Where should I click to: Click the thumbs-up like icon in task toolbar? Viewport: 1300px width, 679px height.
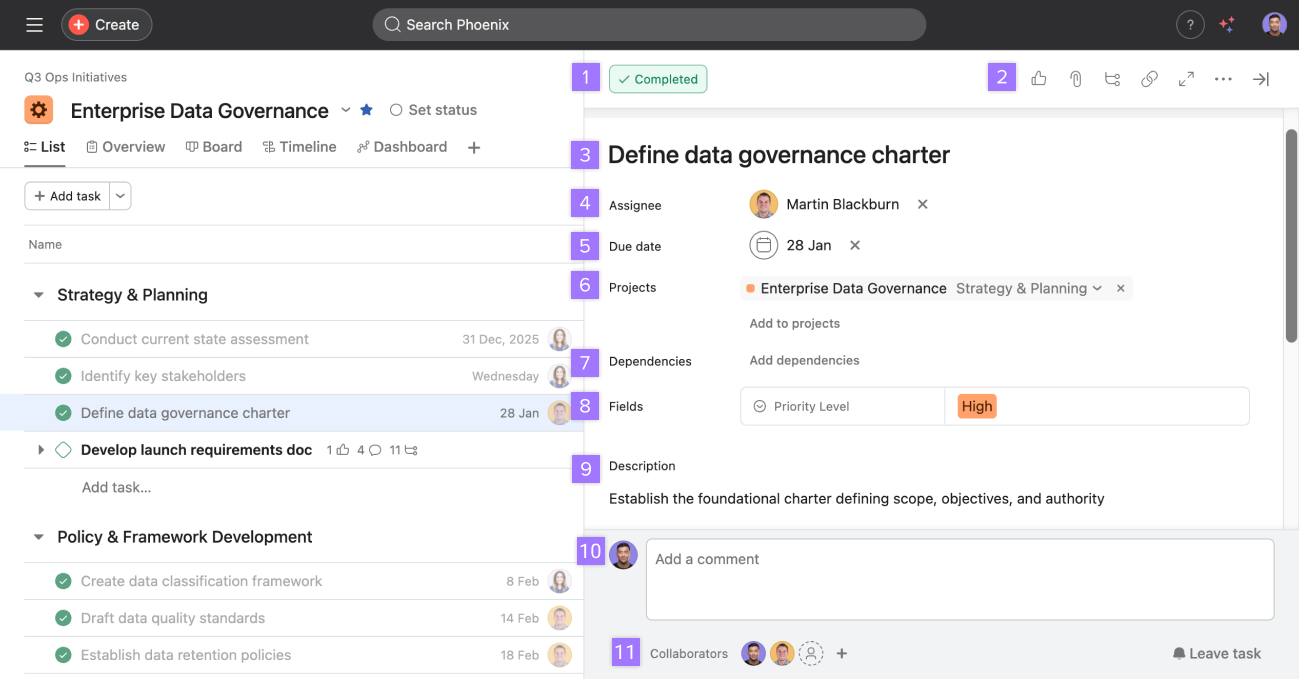pos(1039,79)
